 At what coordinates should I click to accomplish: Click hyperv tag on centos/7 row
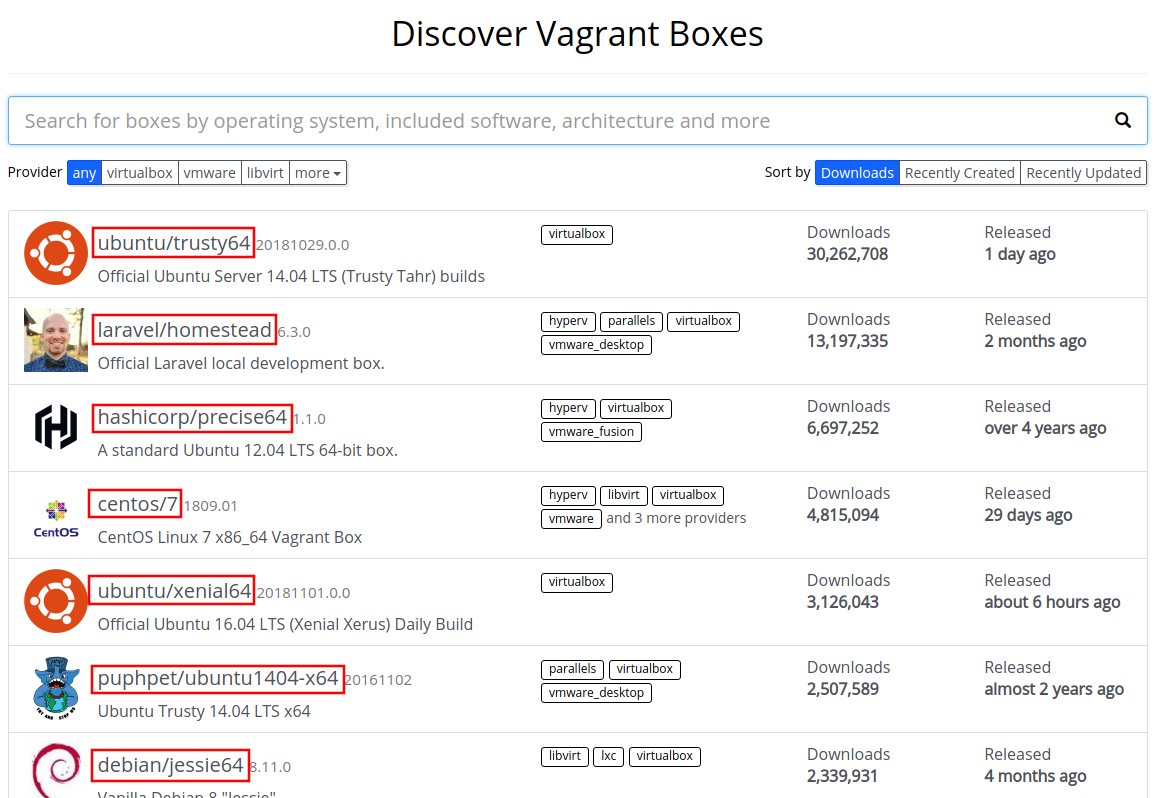click(x=568, y=496)
